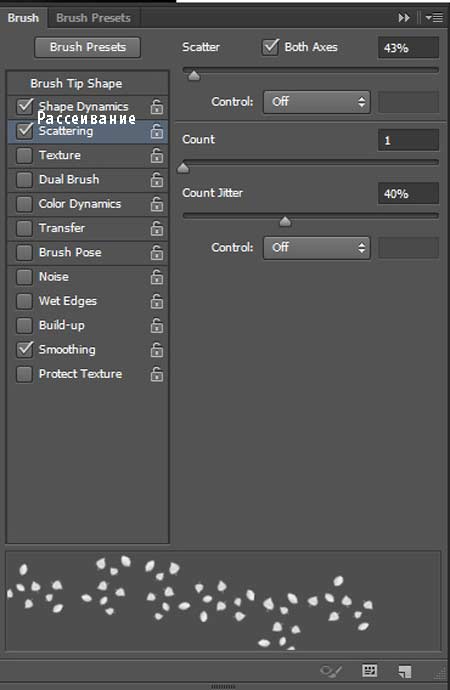
Task: Click the Count Jitter slider handle
Action: click(x=285, y=221)
